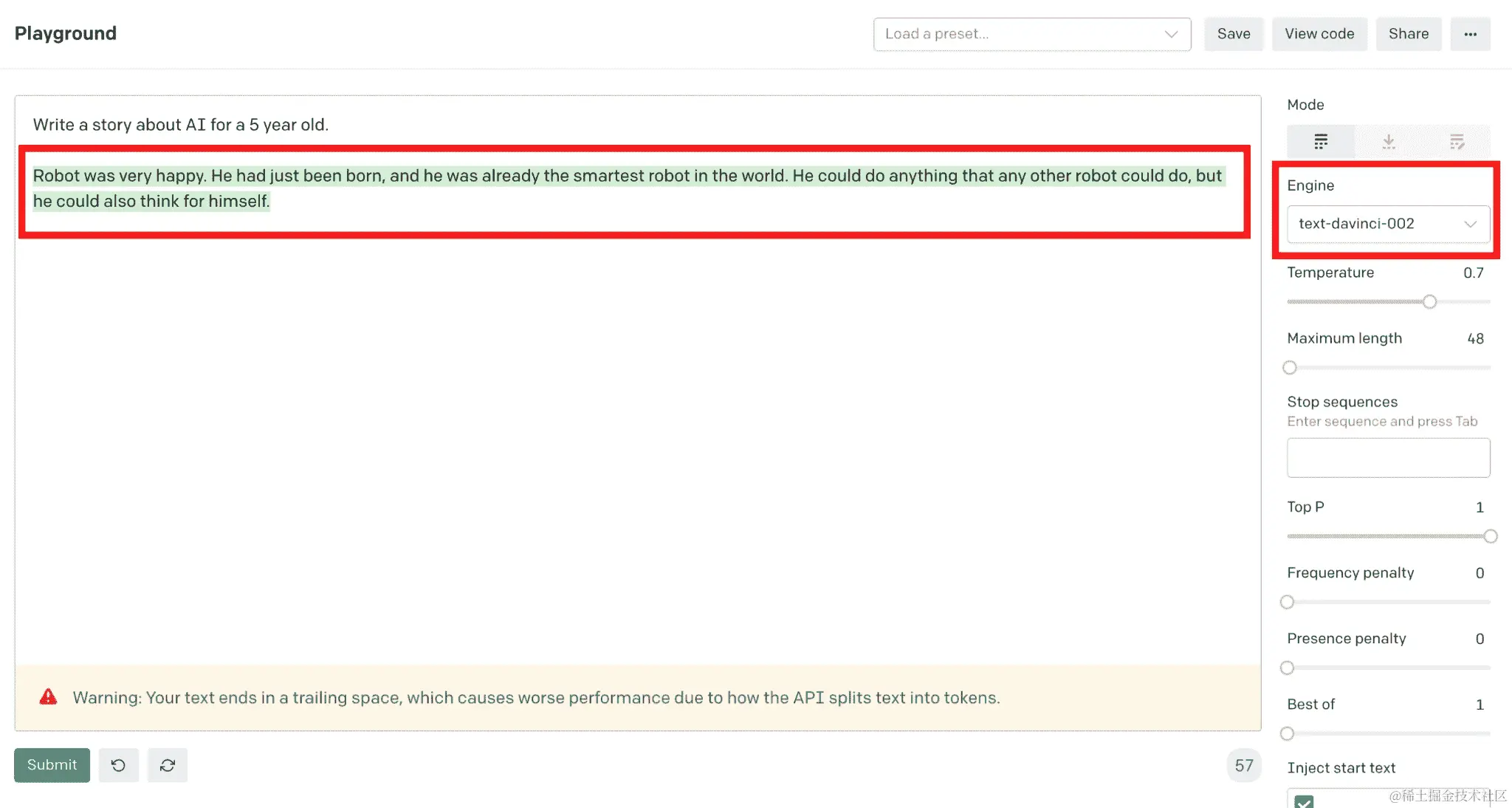The width and height of the screenshot is (1512, 808).
Task: Adjust the Presence penalty slider handle
Action: (1288, 668)
